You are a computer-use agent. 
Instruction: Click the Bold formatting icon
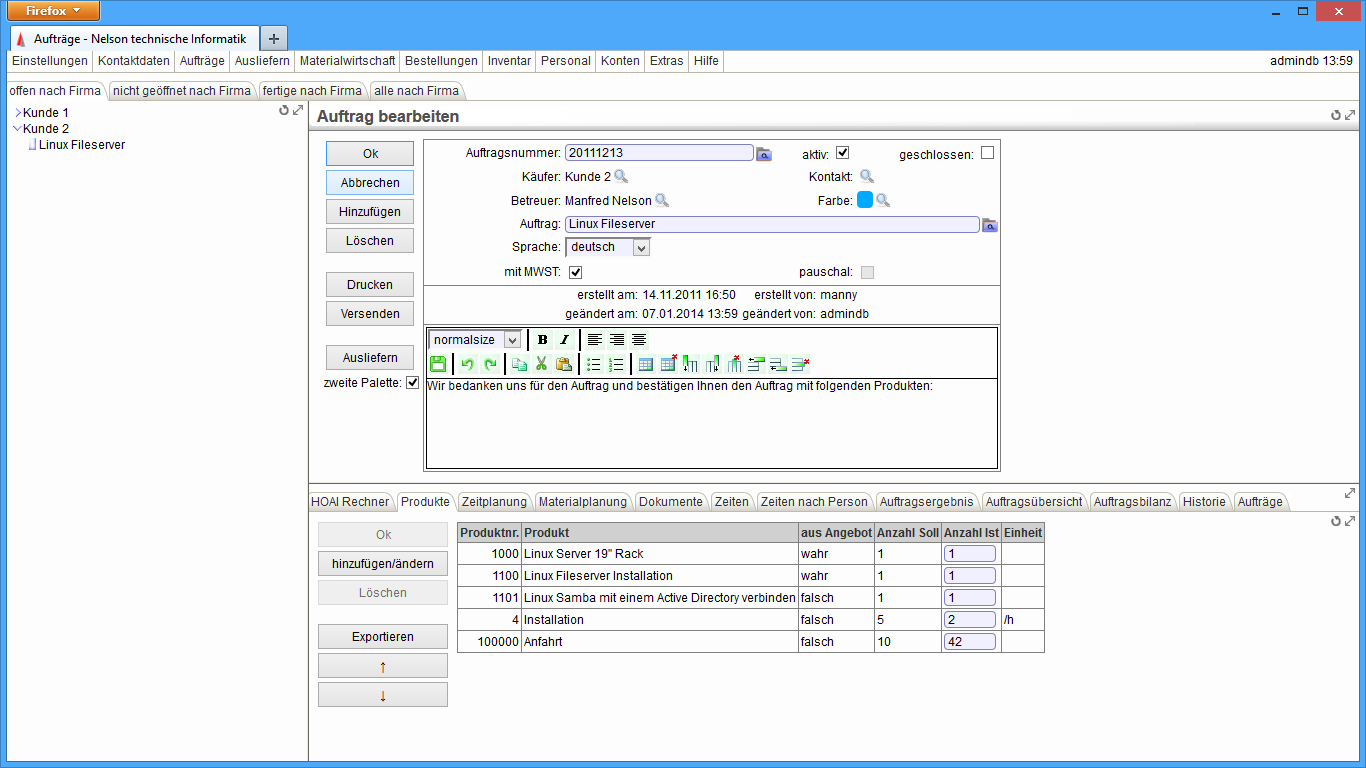click(542, 340)
